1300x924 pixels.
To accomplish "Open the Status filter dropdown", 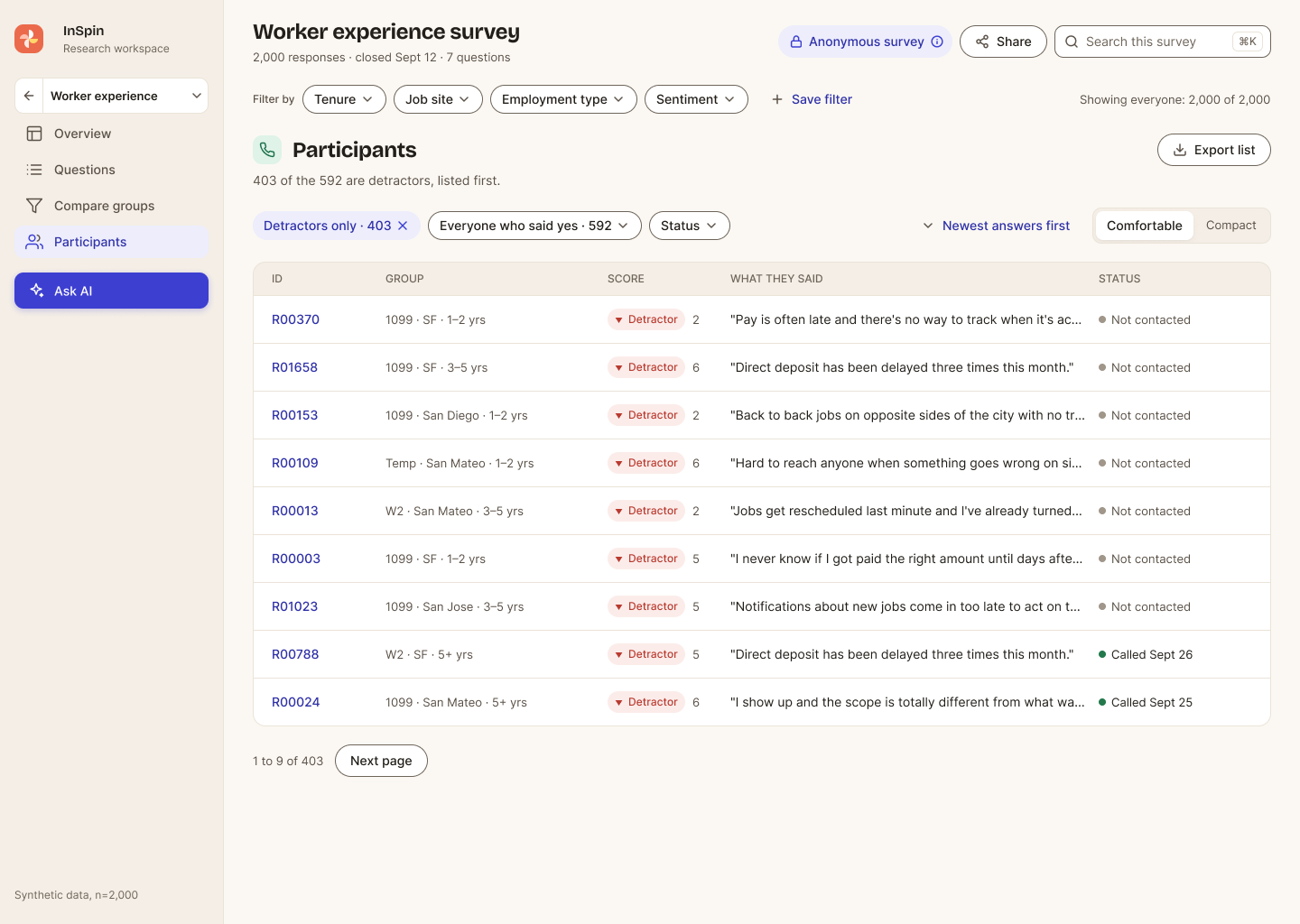I will coord(690,226).
